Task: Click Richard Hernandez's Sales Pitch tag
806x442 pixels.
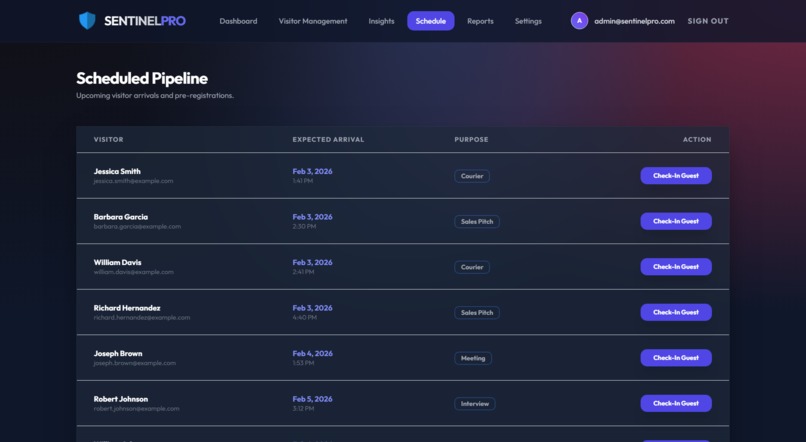Action: pos(477,312)
